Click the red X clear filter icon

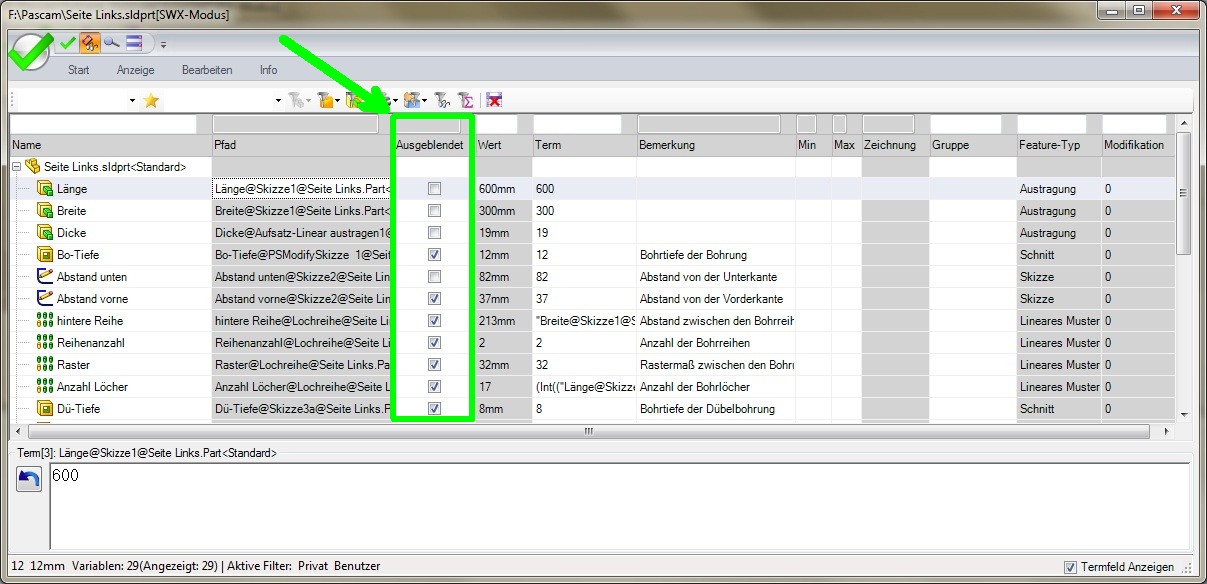click(494, 101)
